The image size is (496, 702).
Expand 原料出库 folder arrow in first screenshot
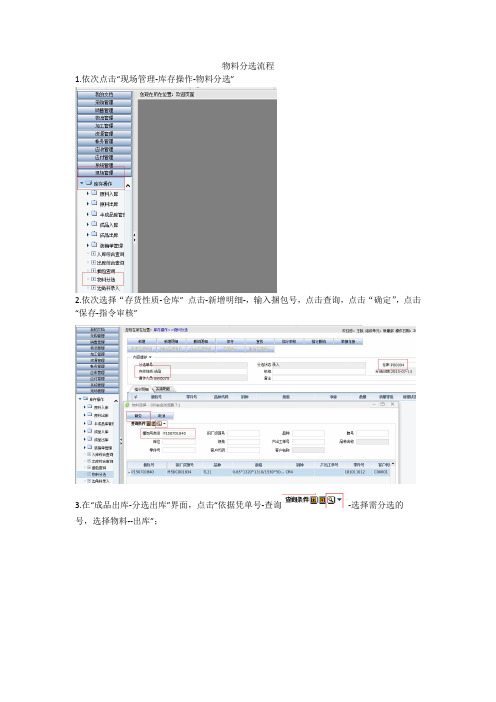(88, 204)
